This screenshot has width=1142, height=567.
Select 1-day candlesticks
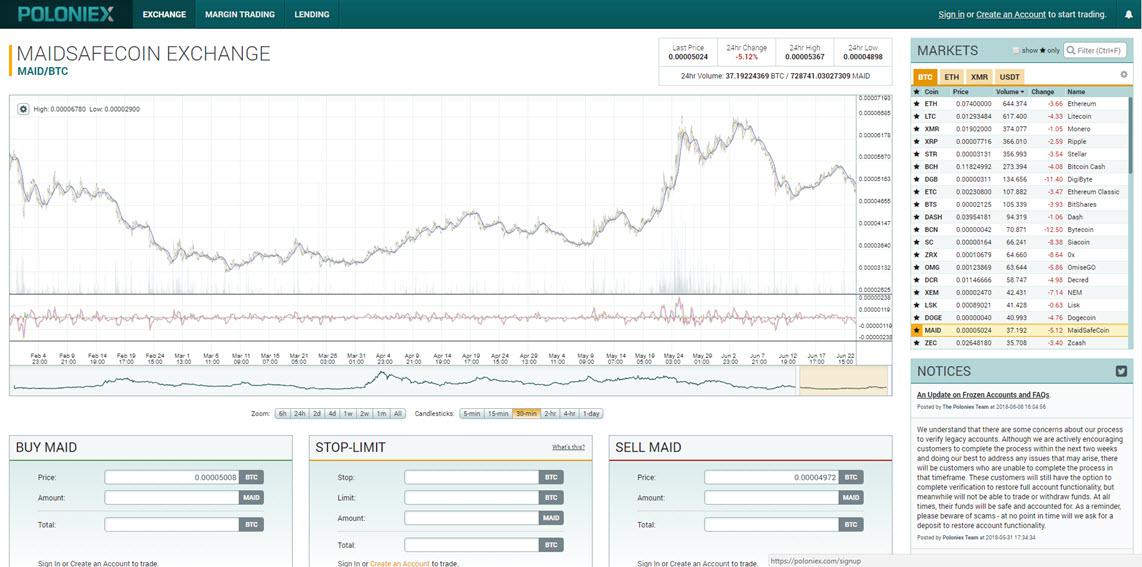coord(591,413)
